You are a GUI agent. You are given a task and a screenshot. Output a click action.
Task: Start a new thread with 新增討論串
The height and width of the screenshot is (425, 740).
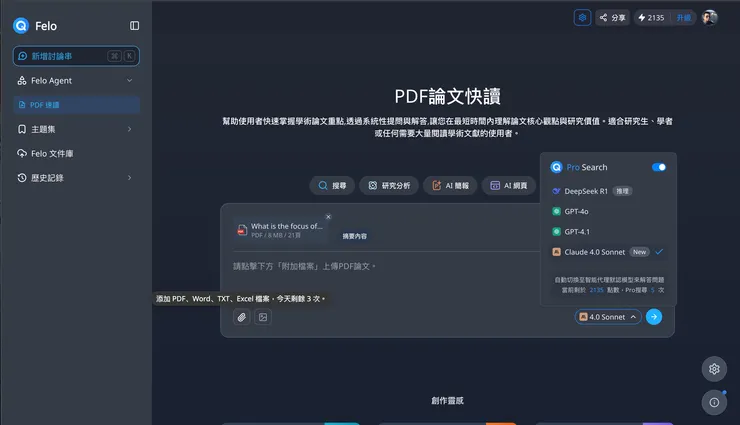coord(76,56)
